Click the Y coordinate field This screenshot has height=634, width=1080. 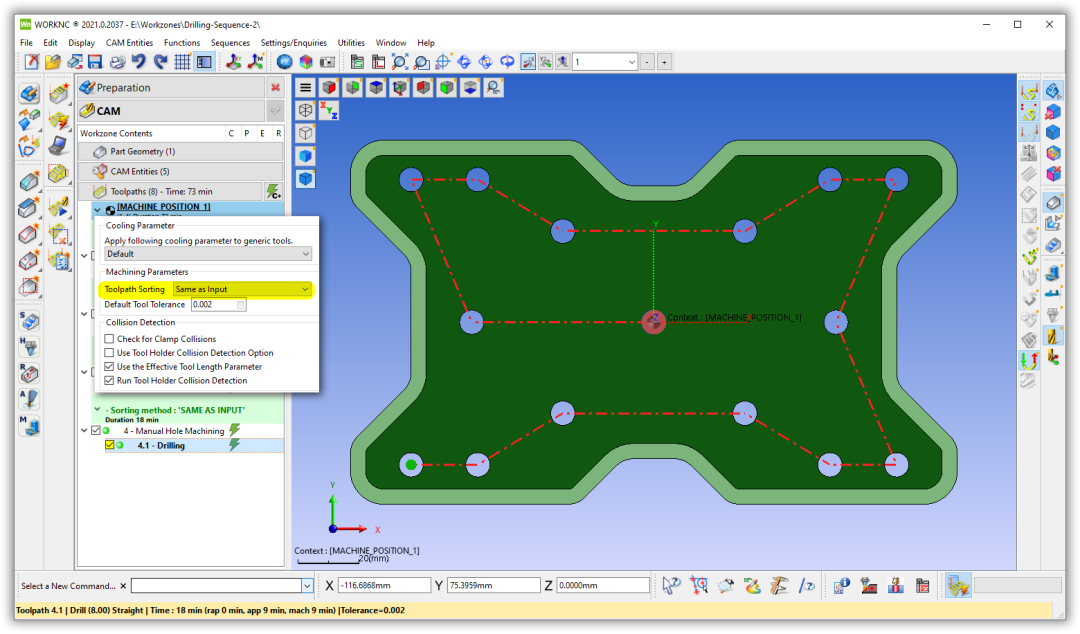coord(494,586)
